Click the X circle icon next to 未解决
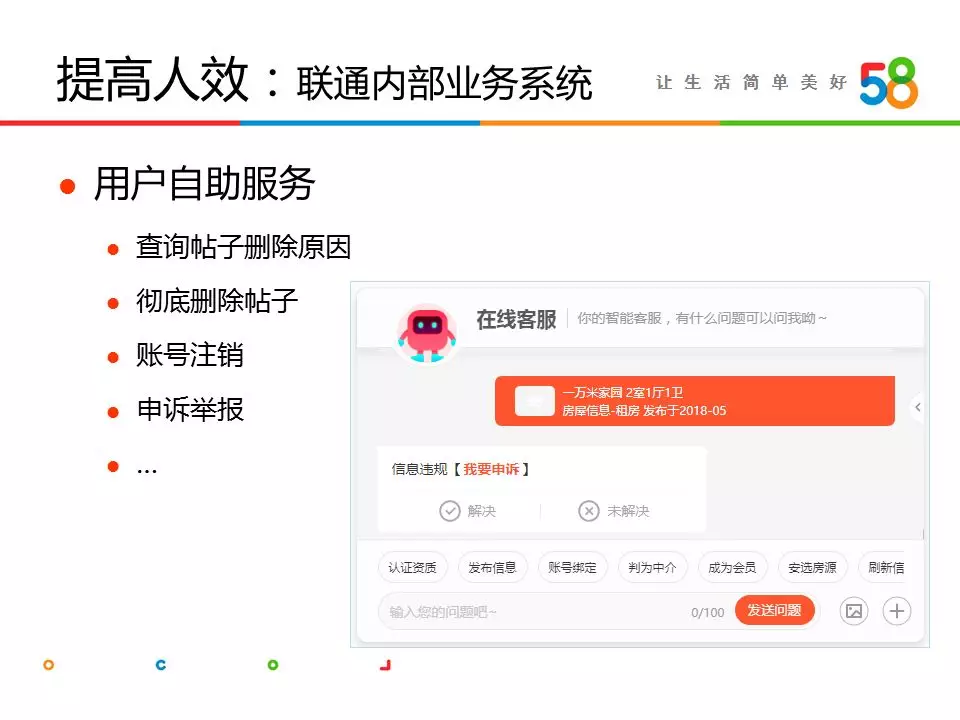960x720 pixels. pos(588,511)
